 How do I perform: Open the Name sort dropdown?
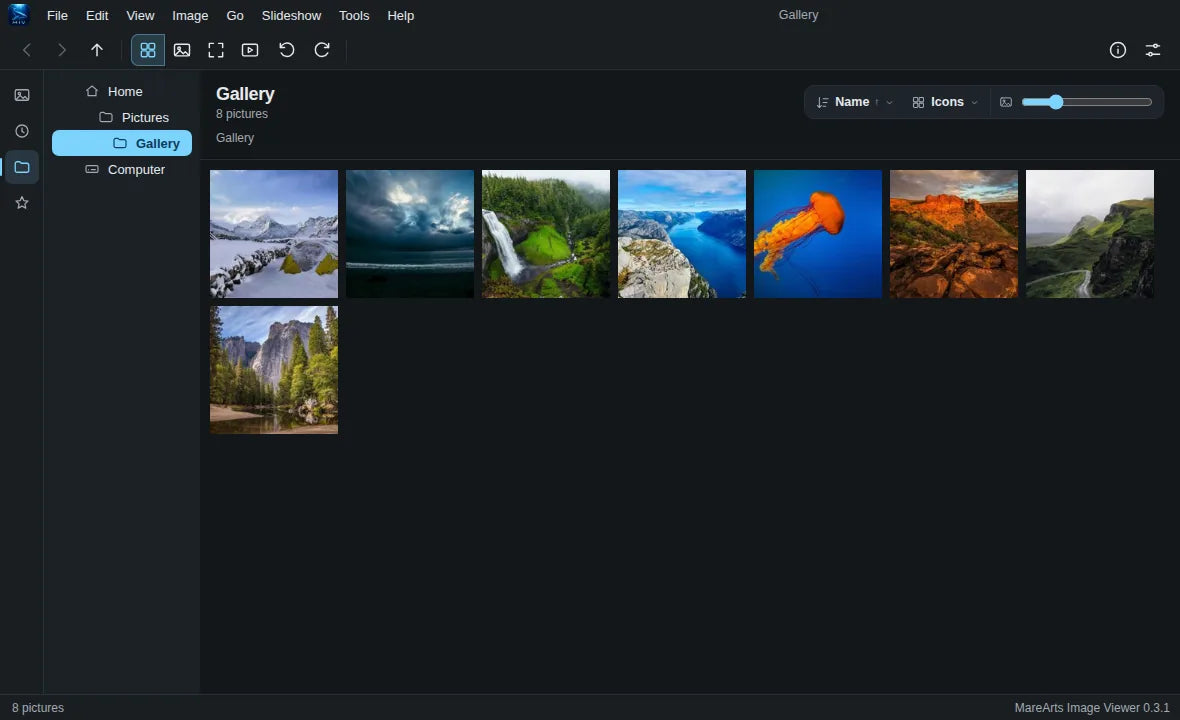(855, 102)
